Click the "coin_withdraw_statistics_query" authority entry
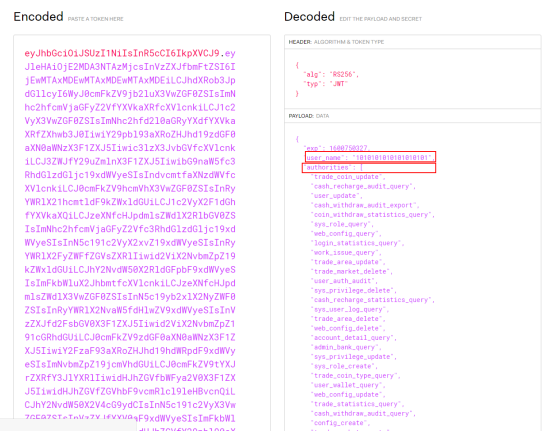This screenshot has width=554, height=432. (x=373, y=215)
